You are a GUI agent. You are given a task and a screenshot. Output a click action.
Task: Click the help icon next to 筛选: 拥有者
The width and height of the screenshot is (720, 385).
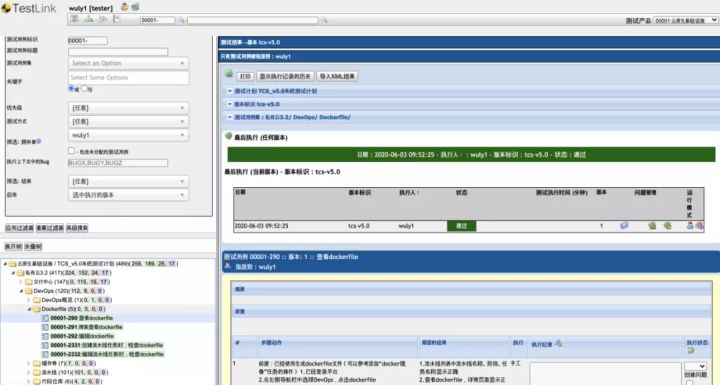tap(39, 141)
